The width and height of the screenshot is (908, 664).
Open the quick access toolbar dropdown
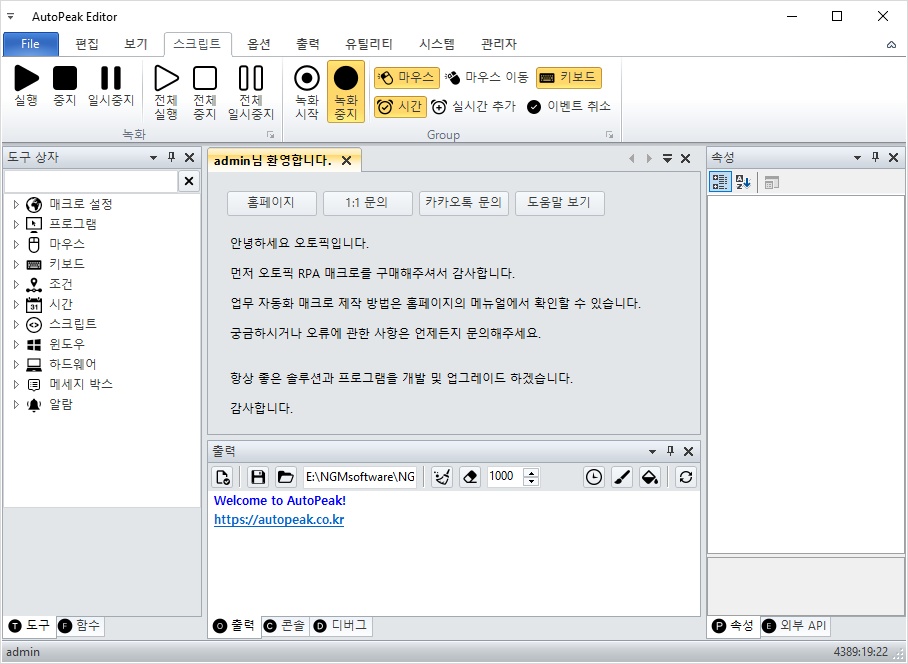tap(10, 16)
